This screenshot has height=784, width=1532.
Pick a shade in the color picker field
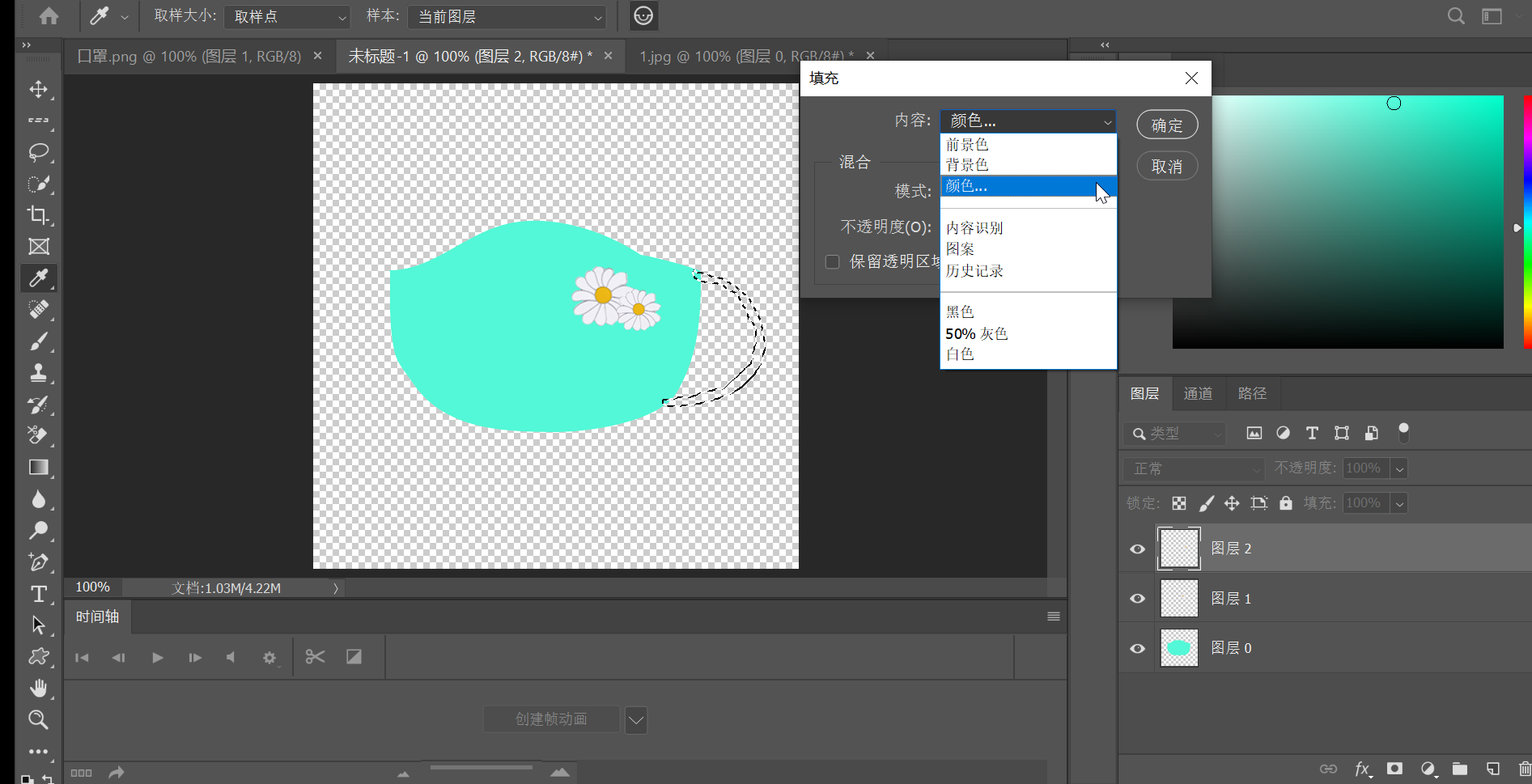point(1335,222)
